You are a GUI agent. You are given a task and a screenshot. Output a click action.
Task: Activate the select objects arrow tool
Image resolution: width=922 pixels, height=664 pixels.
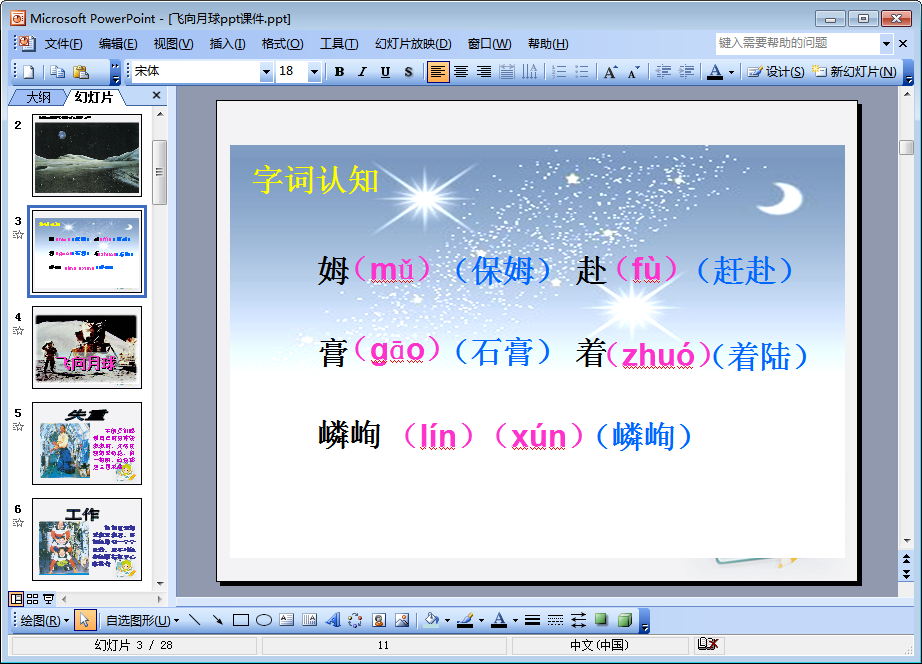click(85, 620)
